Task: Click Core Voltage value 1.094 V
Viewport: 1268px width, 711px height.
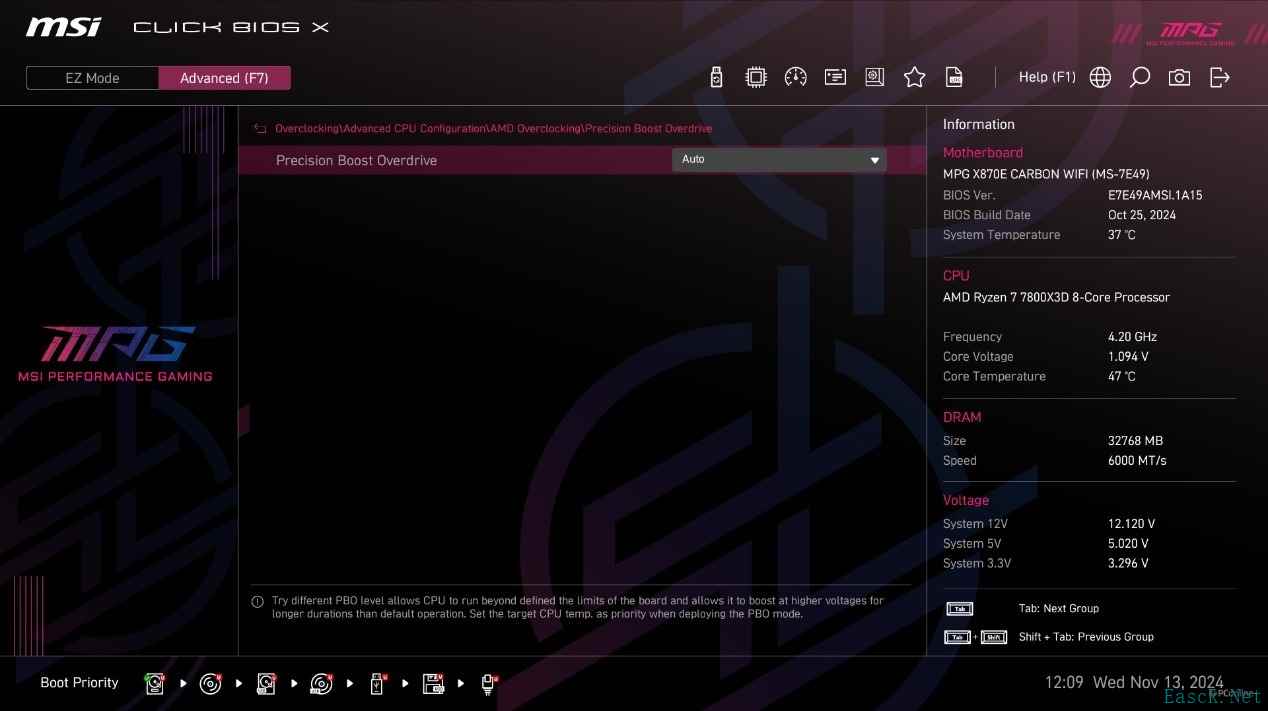Action: [x=1128, y=357]
